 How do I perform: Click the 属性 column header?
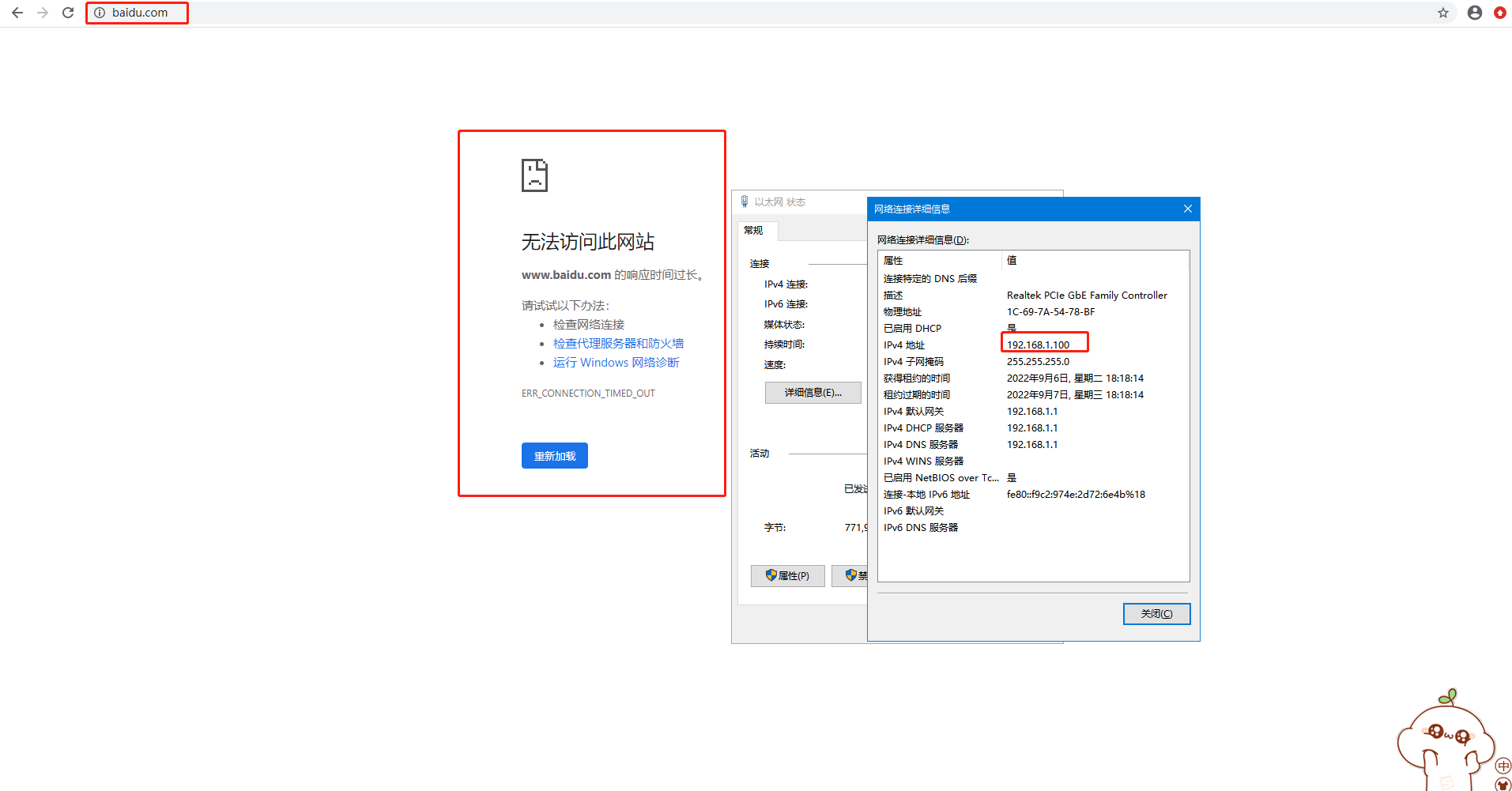(893, 261)
